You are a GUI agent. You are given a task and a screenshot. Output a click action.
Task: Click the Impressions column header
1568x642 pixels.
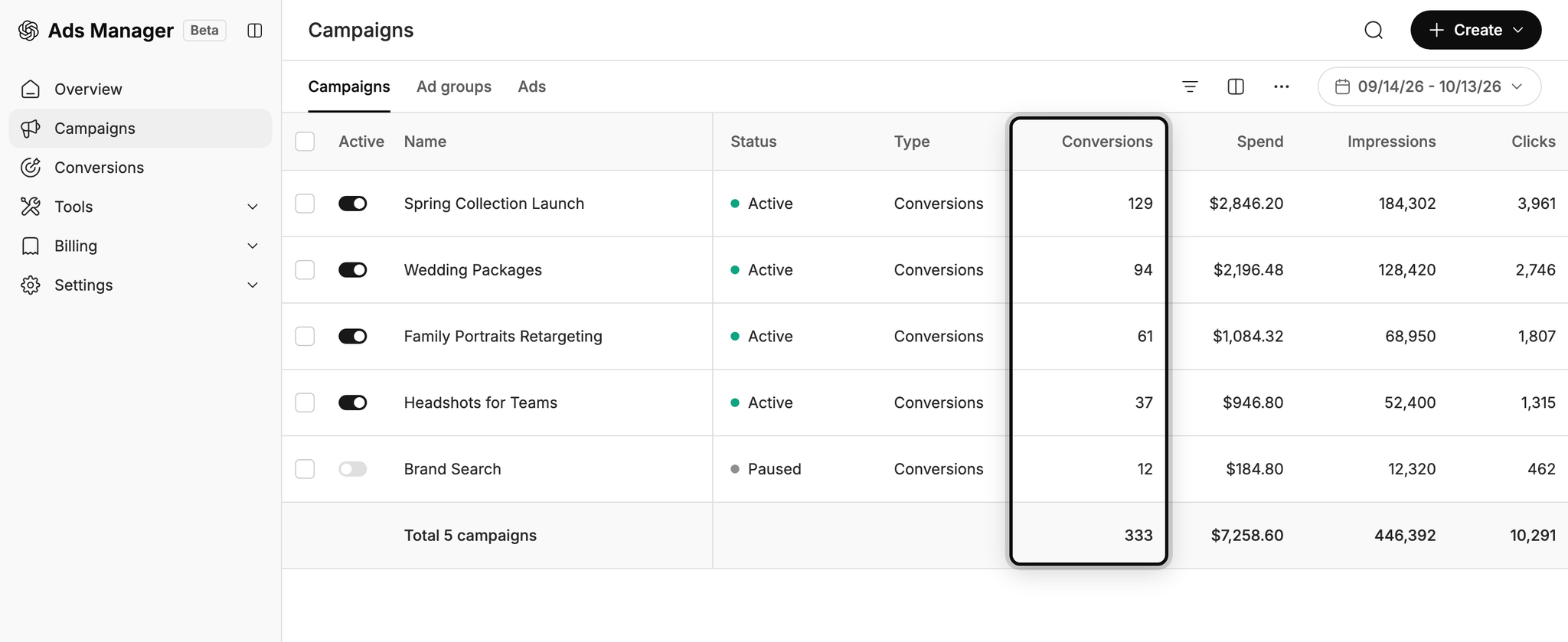pos(1391,142)
